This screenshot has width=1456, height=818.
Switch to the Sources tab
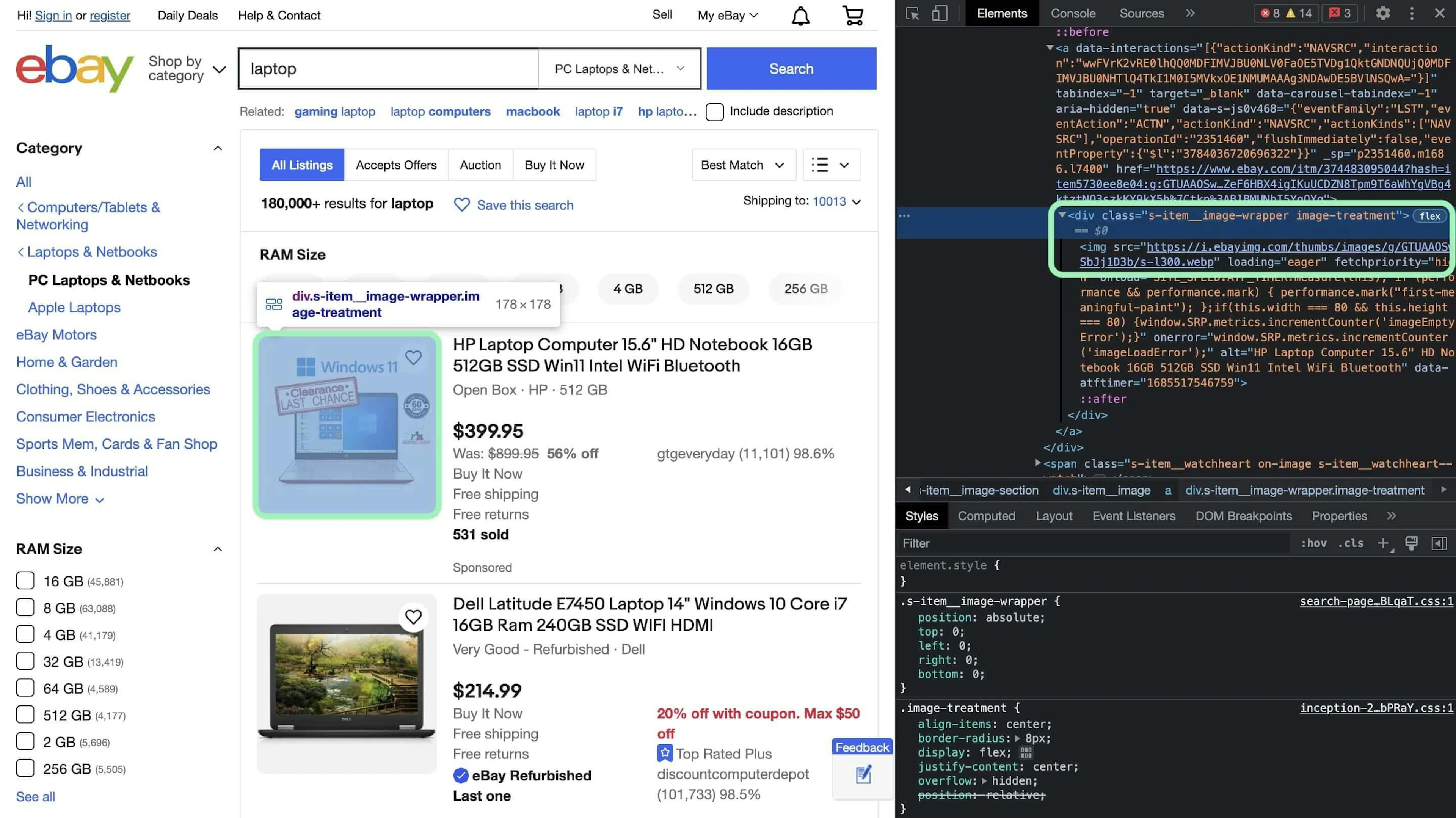coord(1141,13)
